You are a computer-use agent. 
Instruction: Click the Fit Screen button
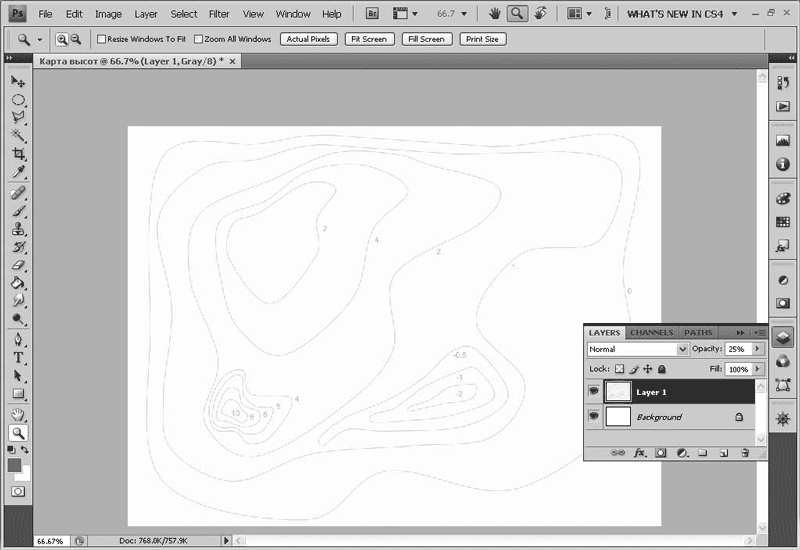367,39
